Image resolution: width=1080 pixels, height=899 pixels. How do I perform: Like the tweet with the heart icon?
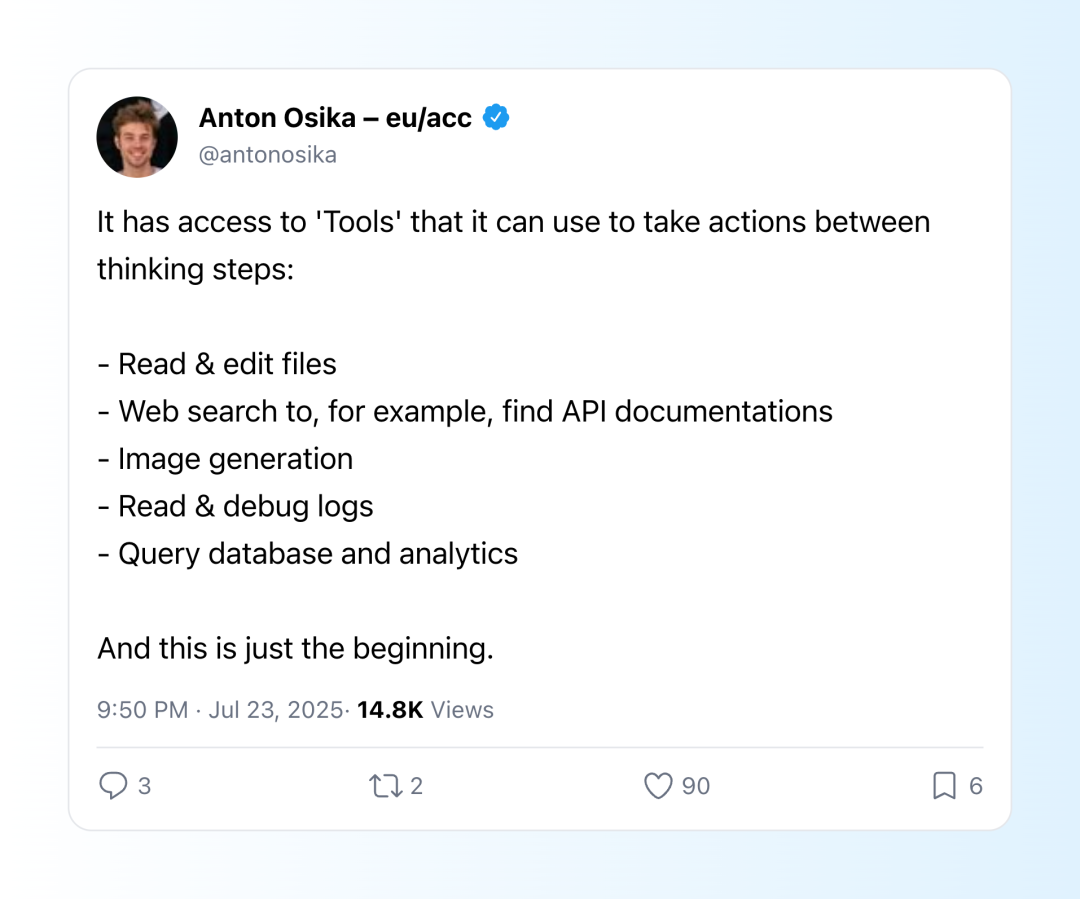657,786
